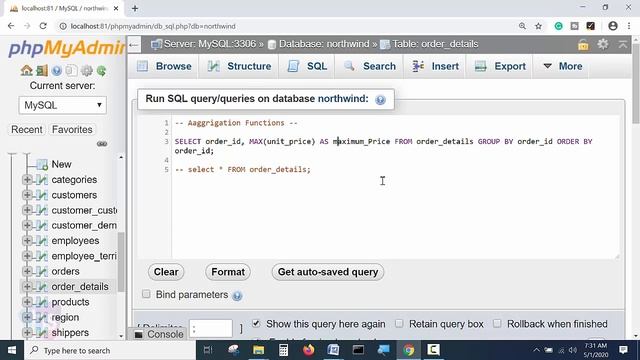Open Task View on taskbar
The width and height of the screenshot is (640, 360).
[x=208, y=350]
